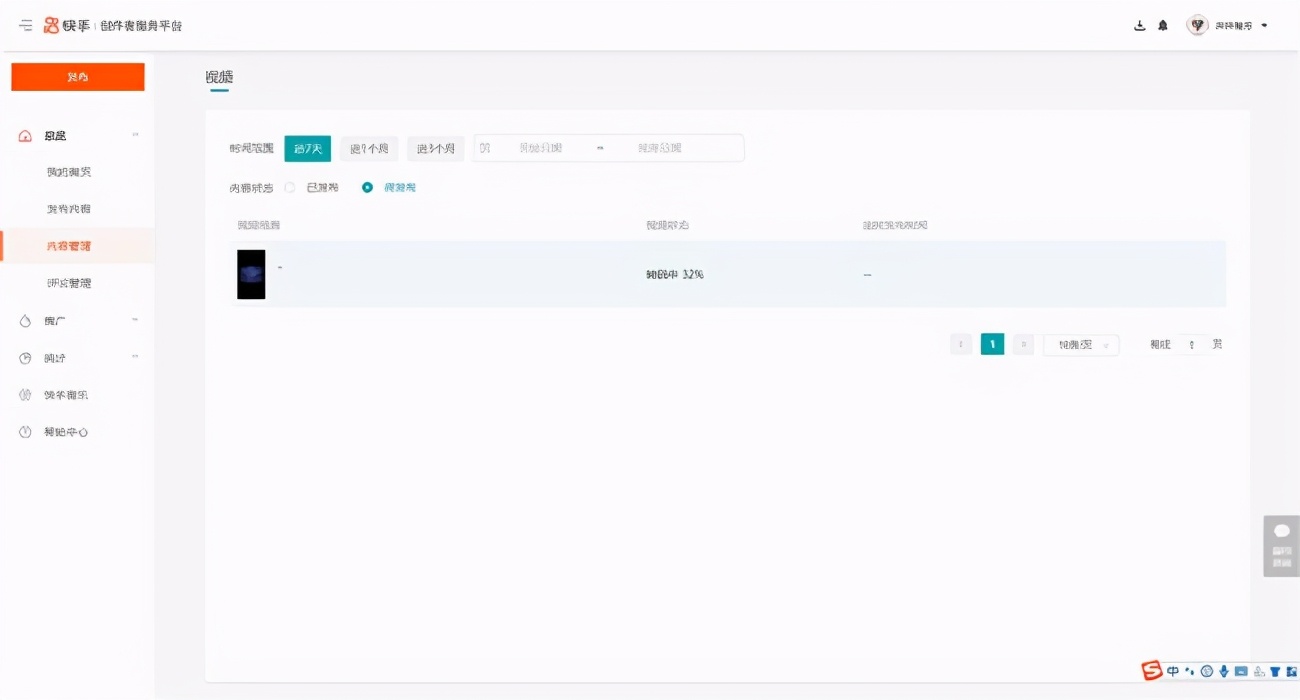Viewport: 1300px width, 700px height.
Task: Click the selected teal radio button
Action: click(x=367, y=187)
